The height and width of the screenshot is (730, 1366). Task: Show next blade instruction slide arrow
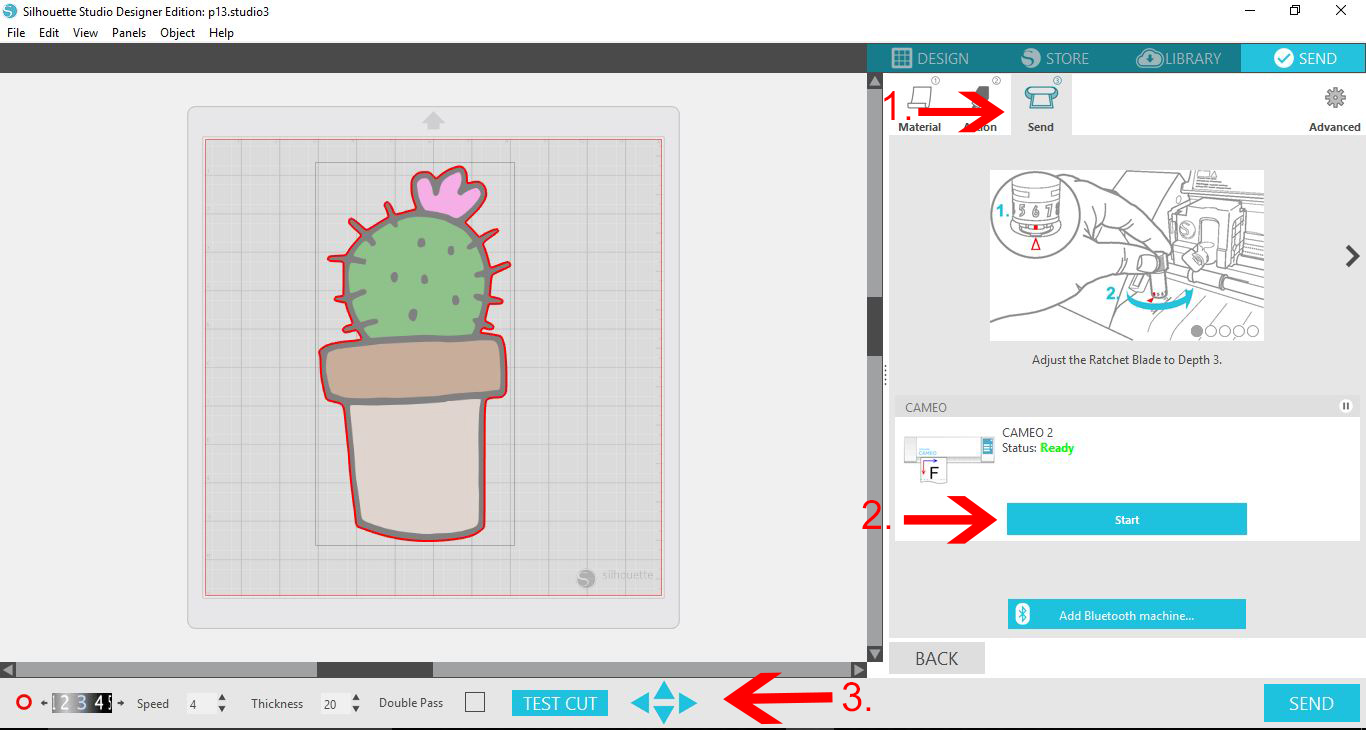[1352, 256]
